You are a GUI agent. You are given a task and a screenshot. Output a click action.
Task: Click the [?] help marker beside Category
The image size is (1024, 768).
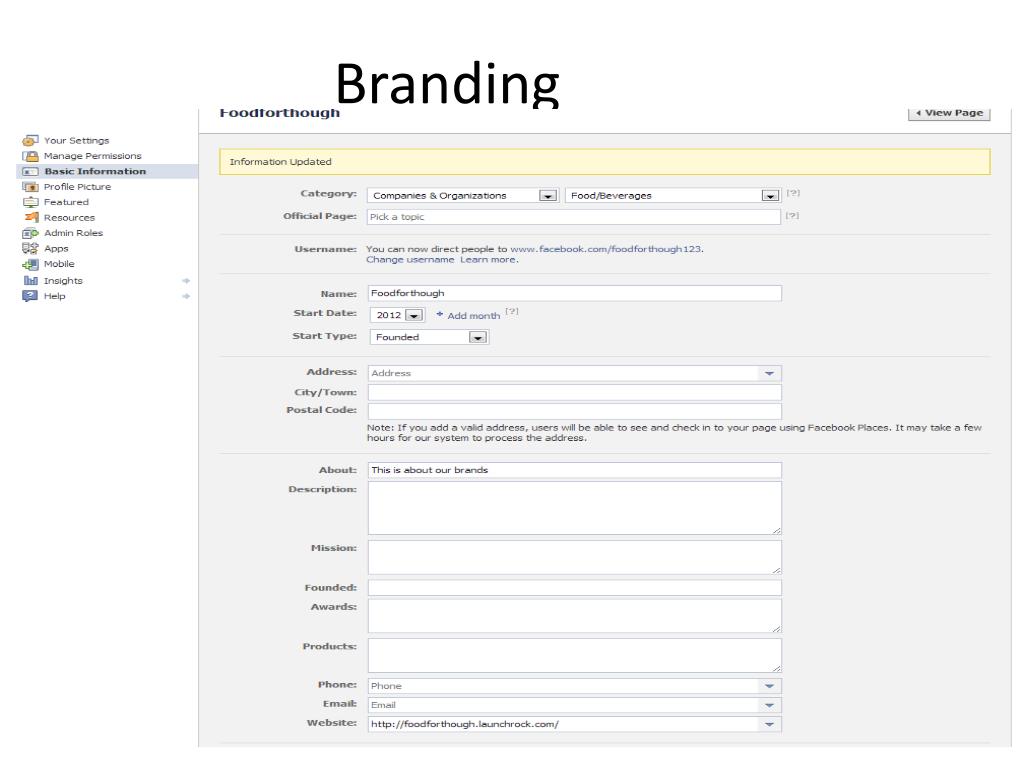[x=793, y=193]
